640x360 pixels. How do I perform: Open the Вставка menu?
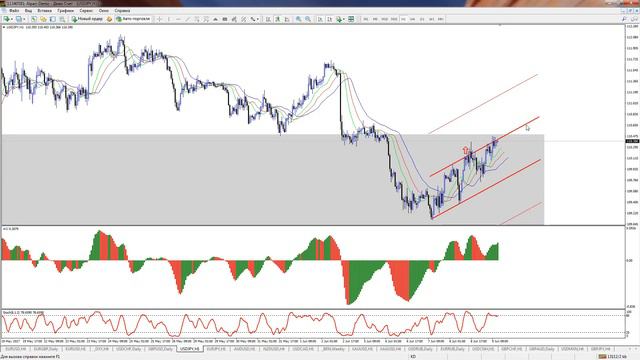(44, 11)
